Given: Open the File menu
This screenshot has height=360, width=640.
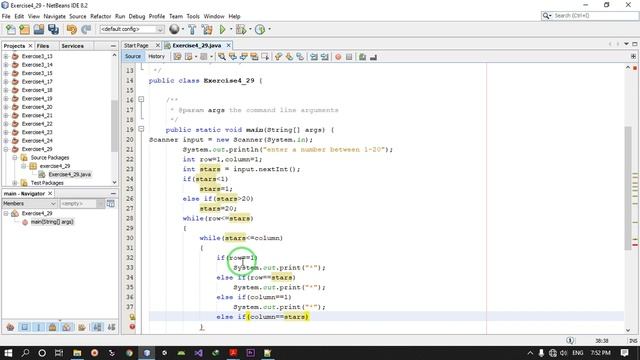Looking at the screenshot, I should click(6, 16).
